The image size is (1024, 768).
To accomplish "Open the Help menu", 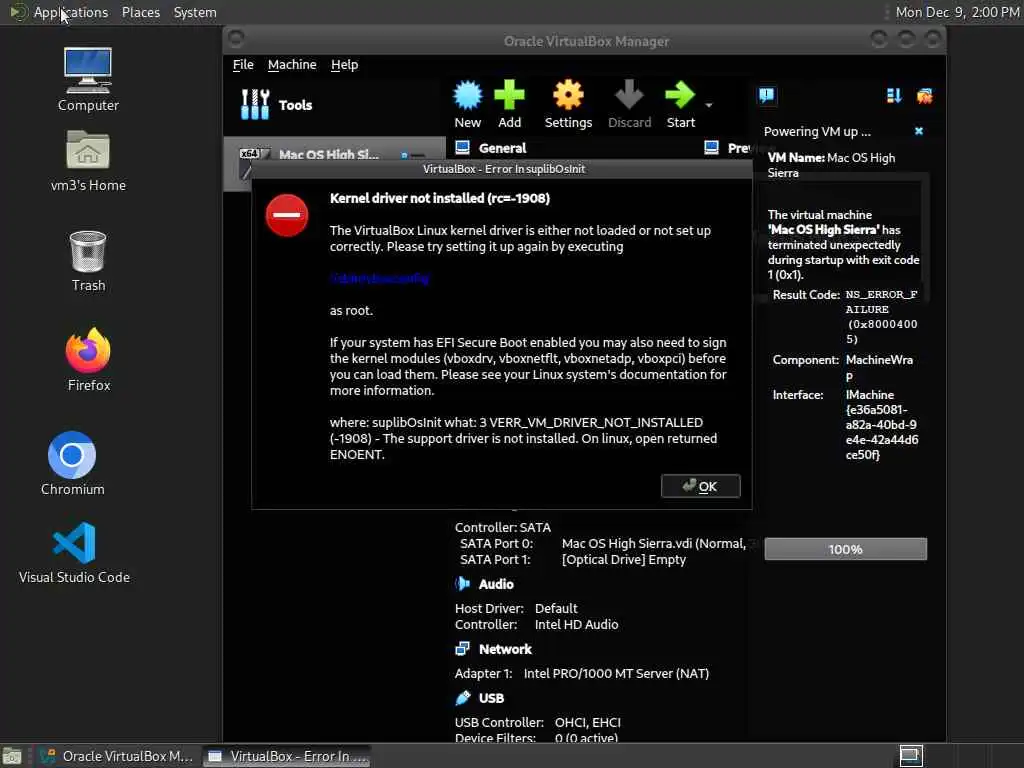I will [x=344, y=65].
